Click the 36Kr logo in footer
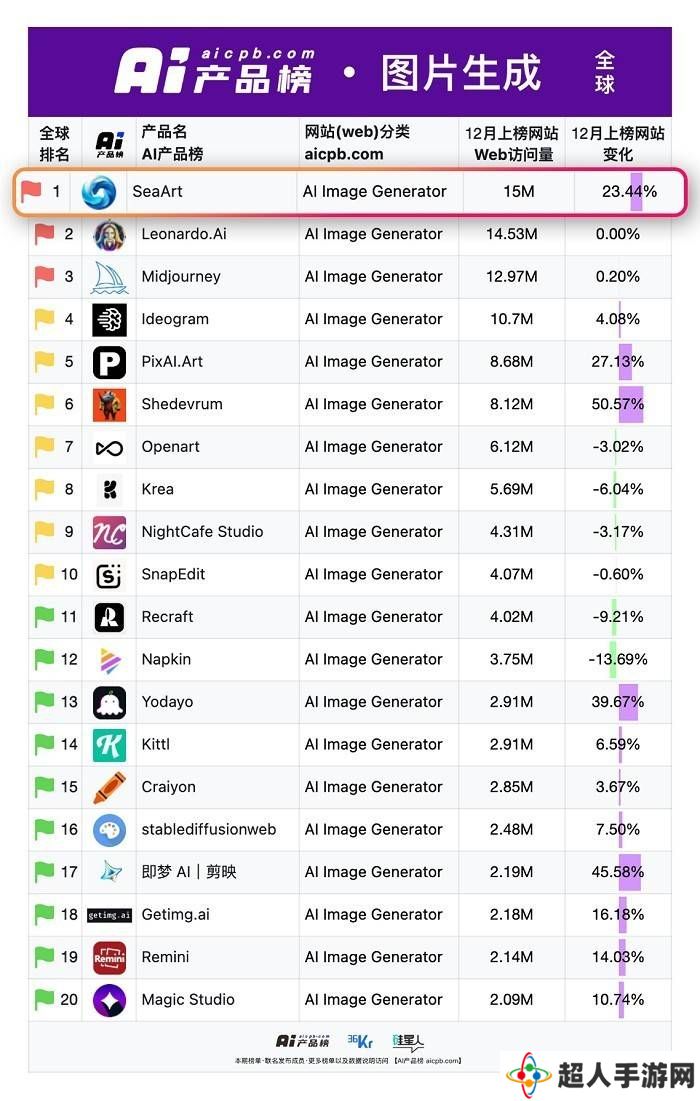Screen dimensions: 700x1101 [x=359, y=1041]
